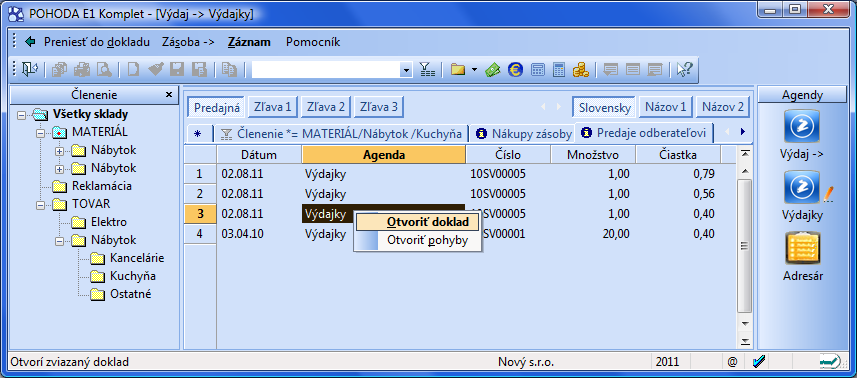Click scroll-to-top arrow of table scrollbar
Screen dimensions: 857x378
click(744, 154)
